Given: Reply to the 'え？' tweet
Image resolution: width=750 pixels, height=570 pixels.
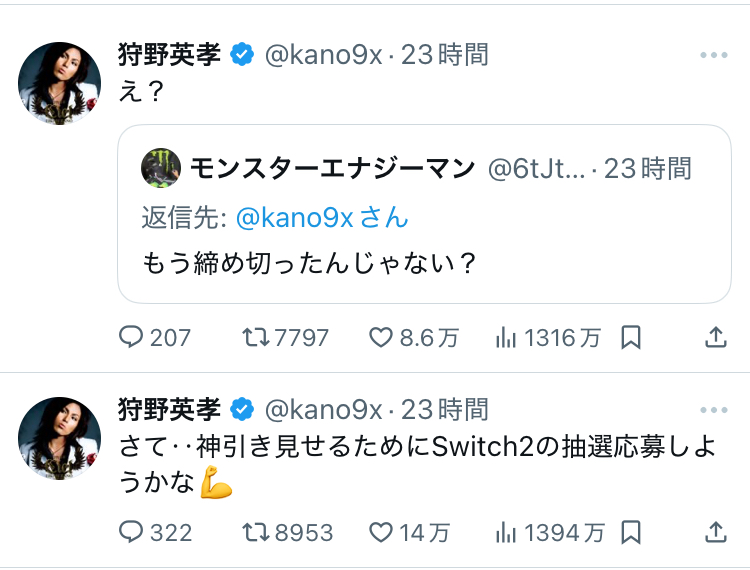Looking at the screenshot, I should [132, 338].
